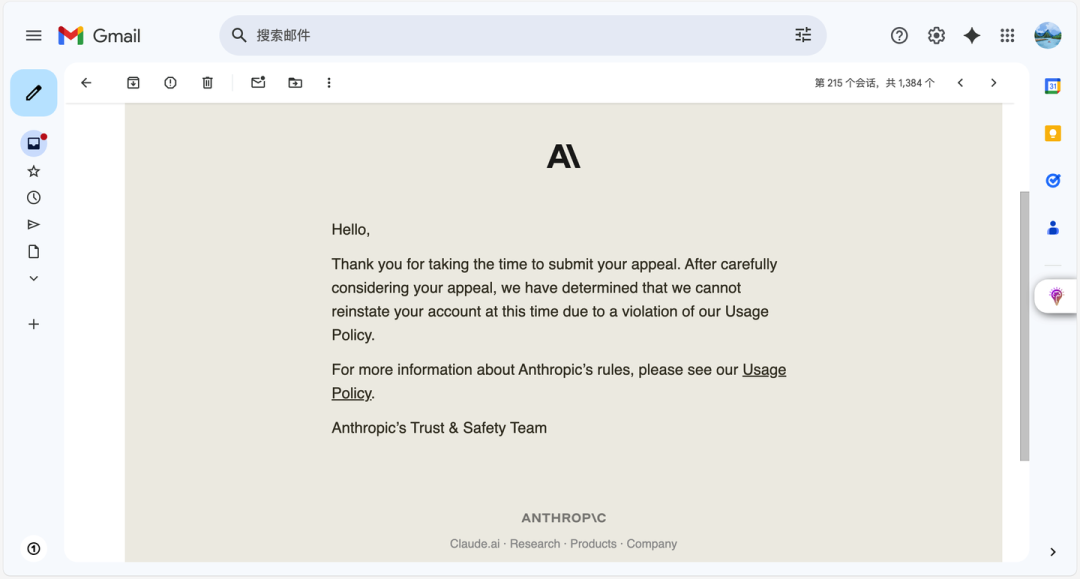Open Google Tasks side panel
The width and height of the screenshot is (1080, 579).
pos(1052,180)
